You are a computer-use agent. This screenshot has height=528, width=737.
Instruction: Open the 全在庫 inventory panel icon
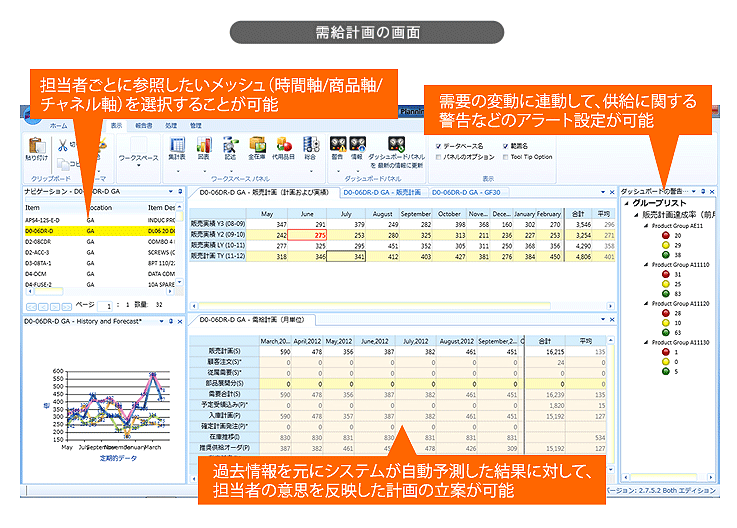click(257, 149)
